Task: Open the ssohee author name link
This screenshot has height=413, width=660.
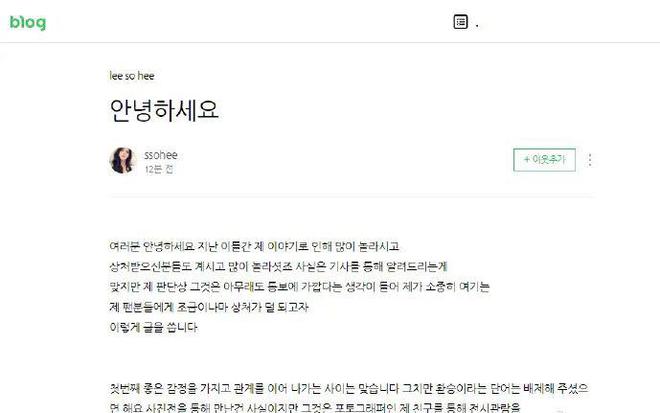Action: (161, 155)
